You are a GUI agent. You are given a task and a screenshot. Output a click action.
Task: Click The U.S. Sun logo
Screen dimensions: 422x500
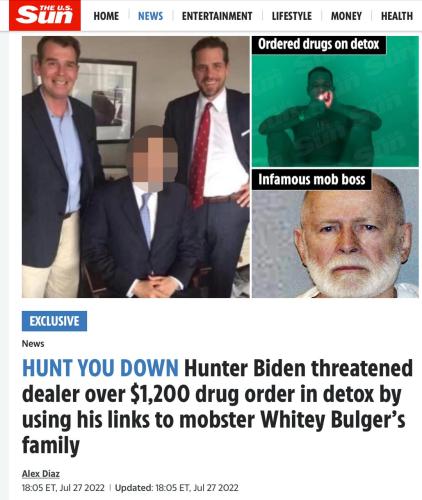pos(45,15)
